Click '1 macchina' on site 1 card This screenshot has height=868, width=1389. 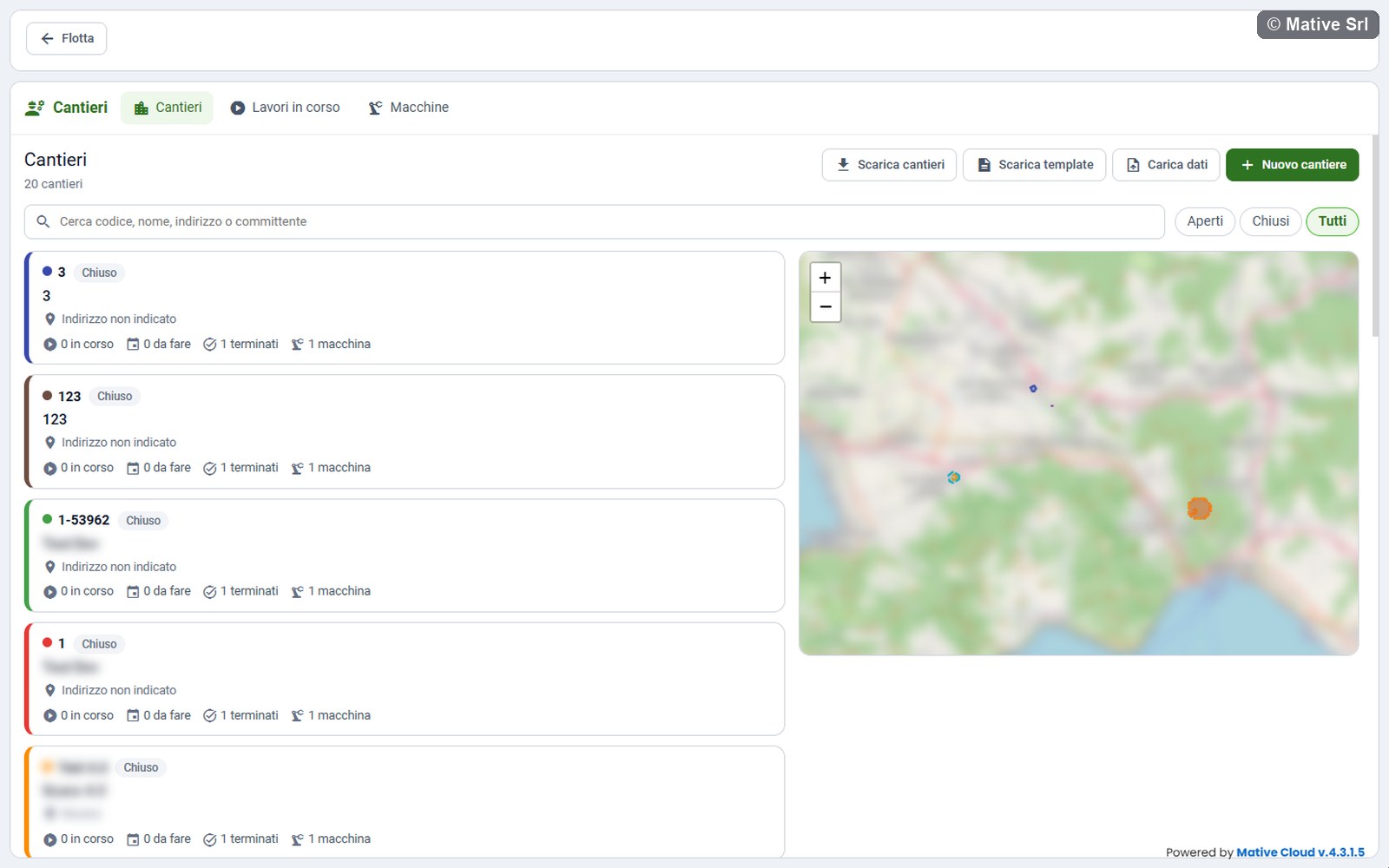coord(339,715)
